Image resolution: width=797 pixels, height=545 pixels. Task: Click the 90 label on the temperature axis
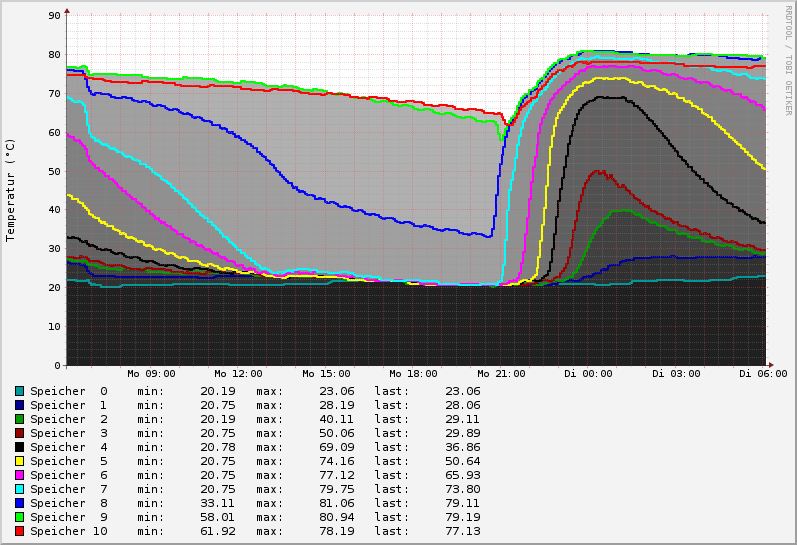coord(56,16)
